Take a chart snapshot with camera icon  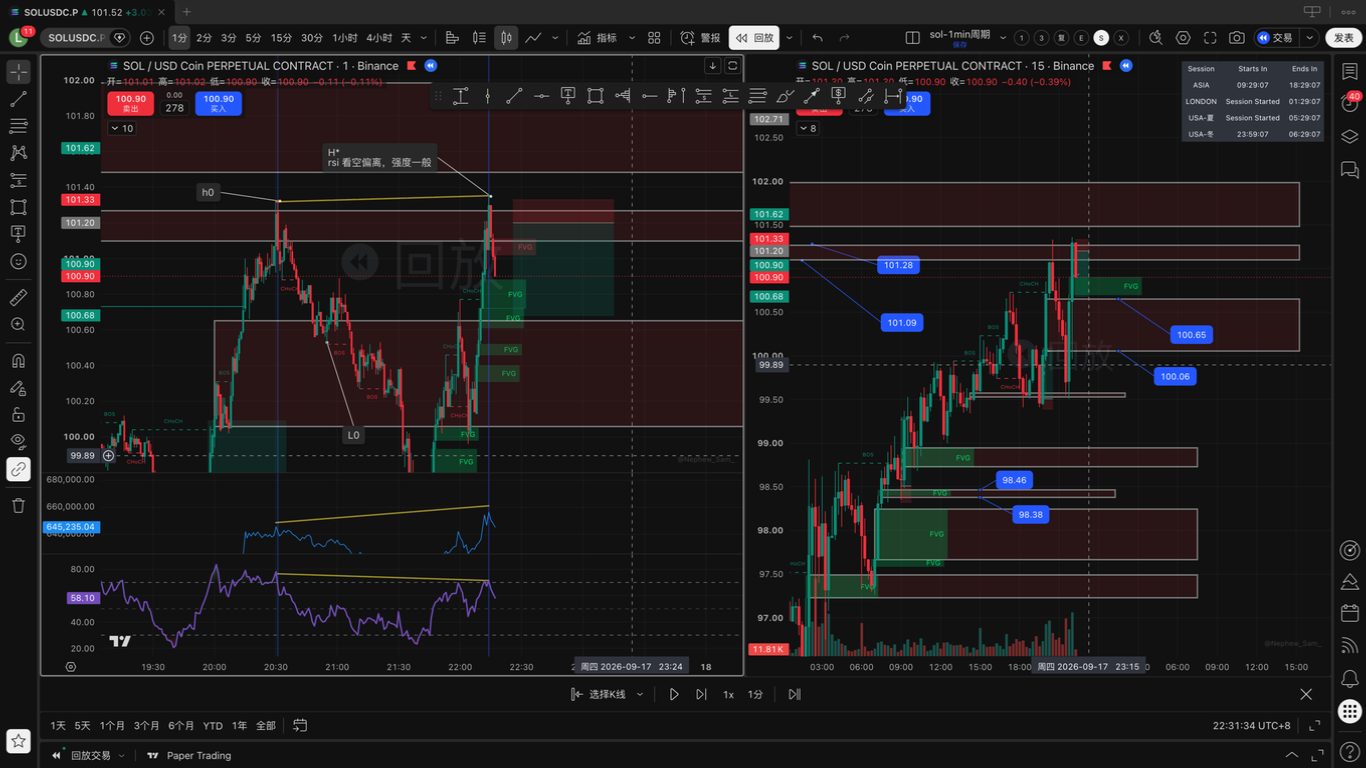(x=1237, y=38)
